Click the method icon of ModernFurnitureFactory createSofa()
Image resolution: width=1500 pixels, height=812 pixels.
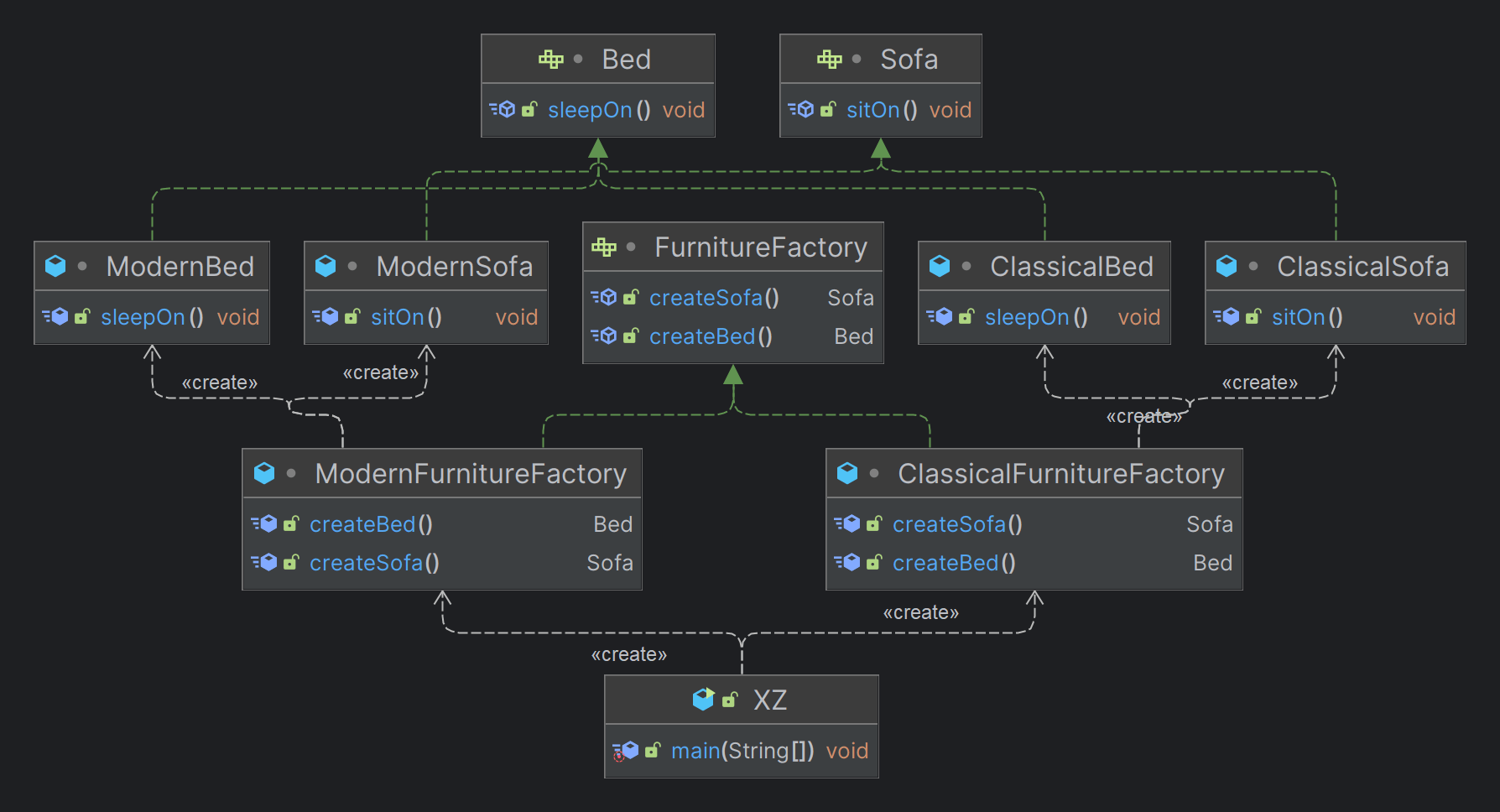pos(264,562)
